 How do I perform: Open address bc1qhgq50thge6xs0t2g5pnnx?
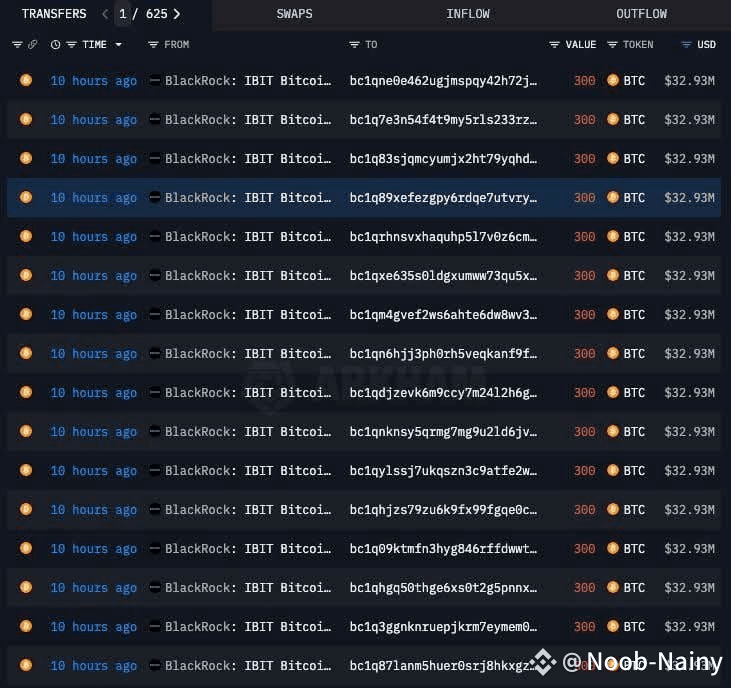(443, 588)
